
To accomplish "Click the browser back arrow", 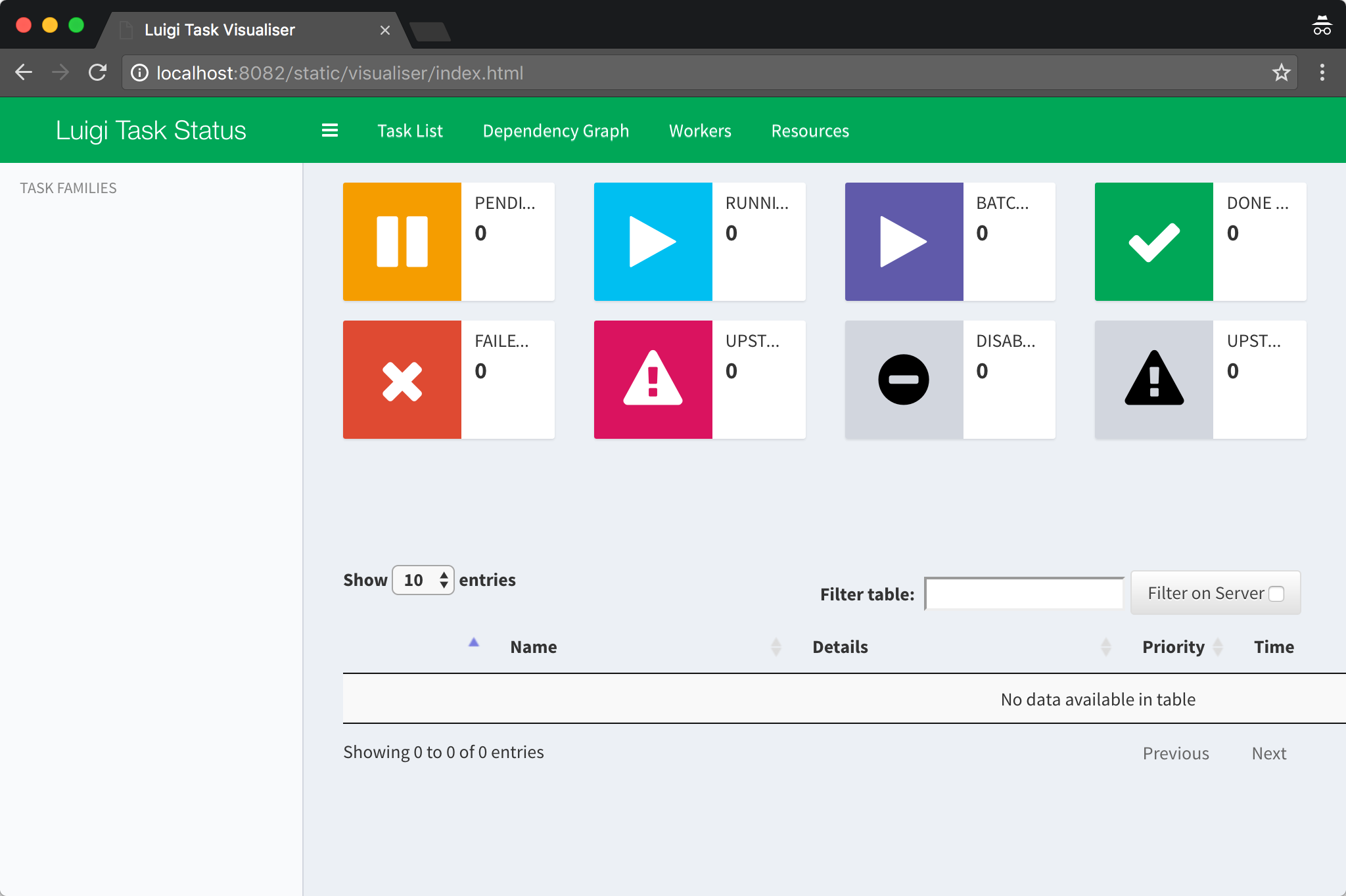I will [x=24, y=72].
